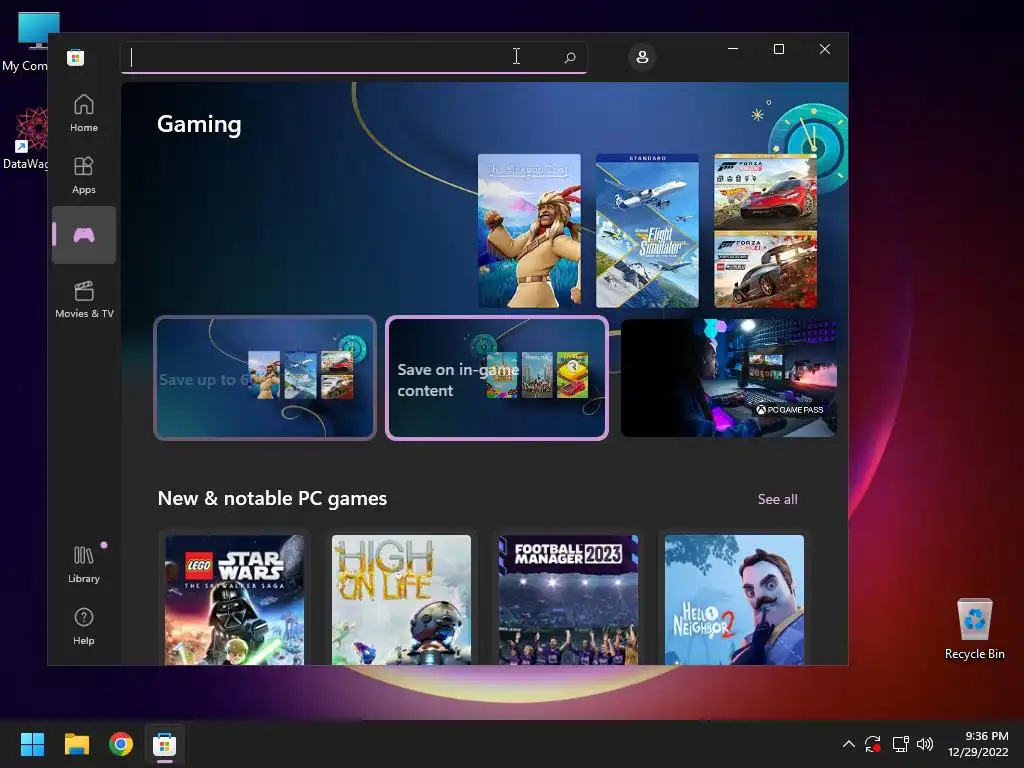
Task: Open High On Life game tile
Action: click(x=401, y=600)
